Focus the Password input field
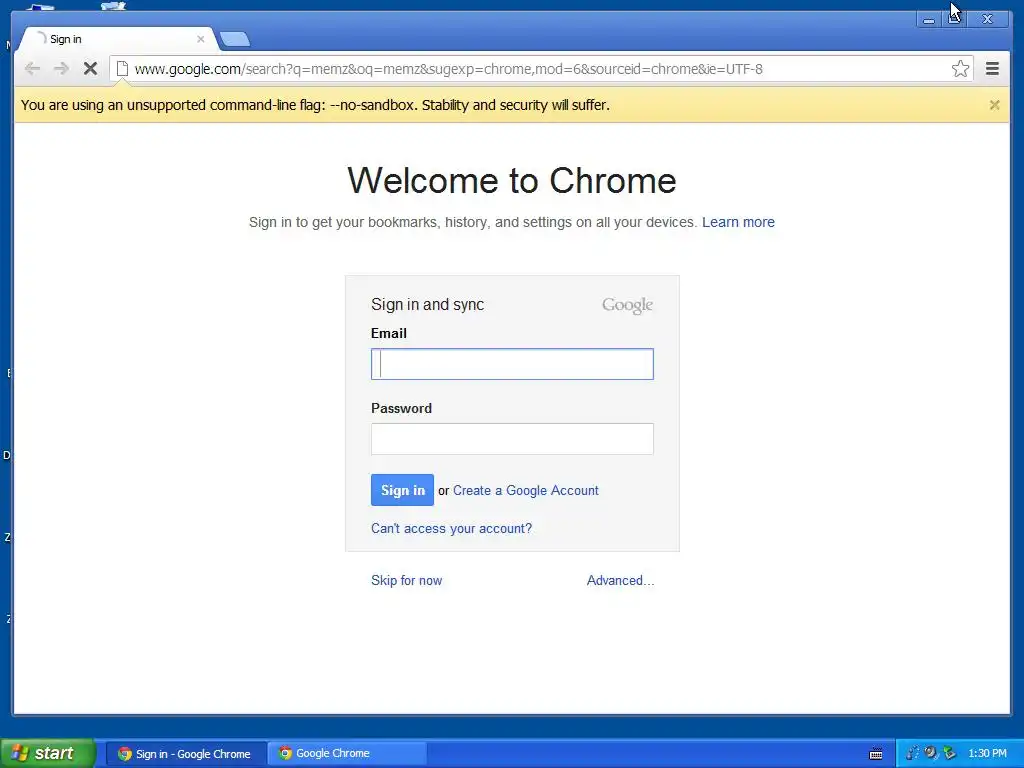1024x768 pixels. [x=512, y=439]
